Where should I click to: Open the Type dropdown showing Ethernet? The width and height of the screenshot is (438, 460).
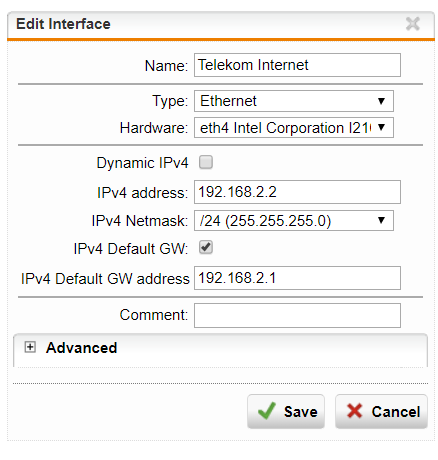pyautogui.click(x=294, y=101)
